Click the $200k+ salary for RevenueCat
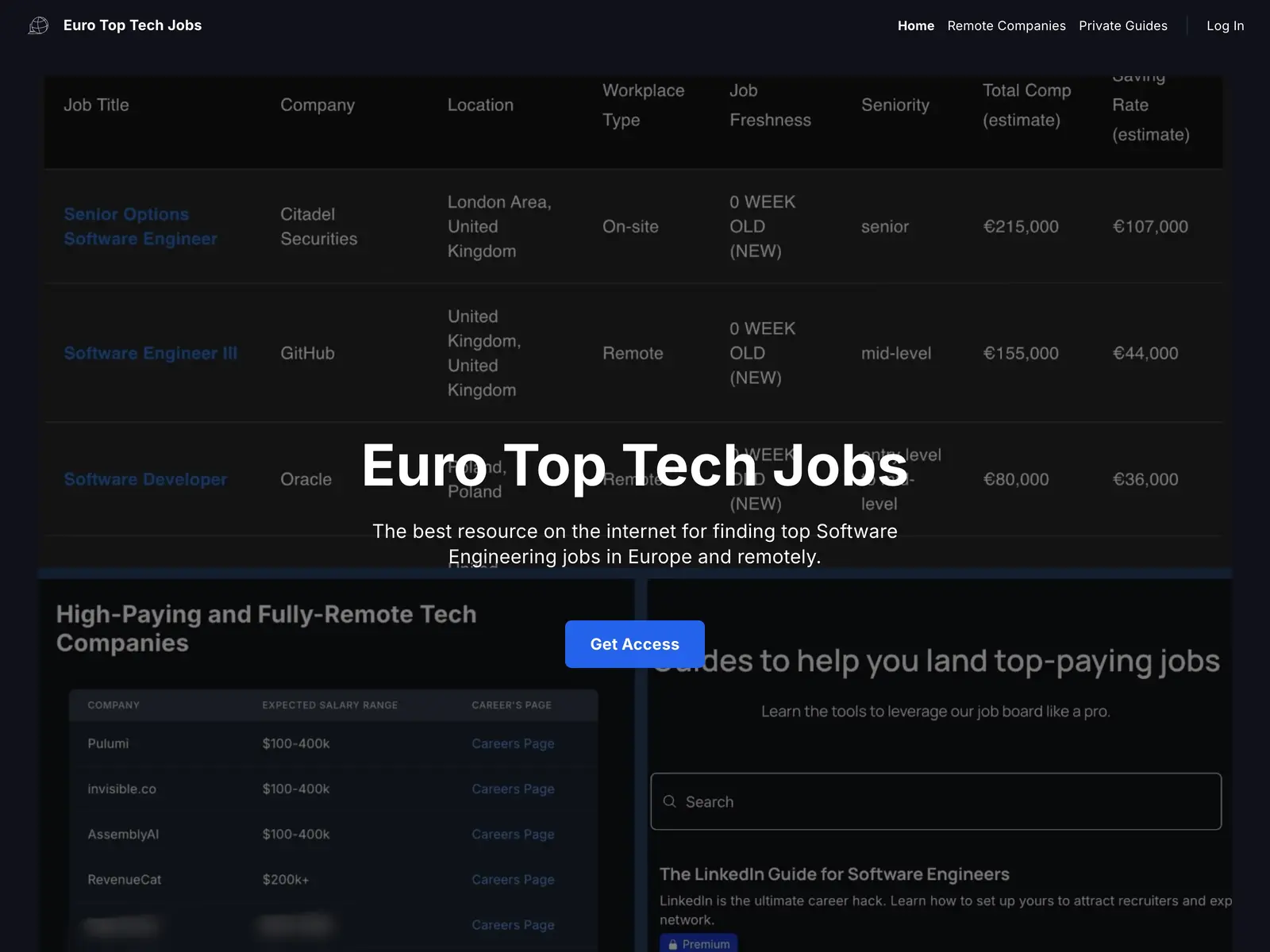Screen dimensions: 1270x952 click(x=286, y=879)
